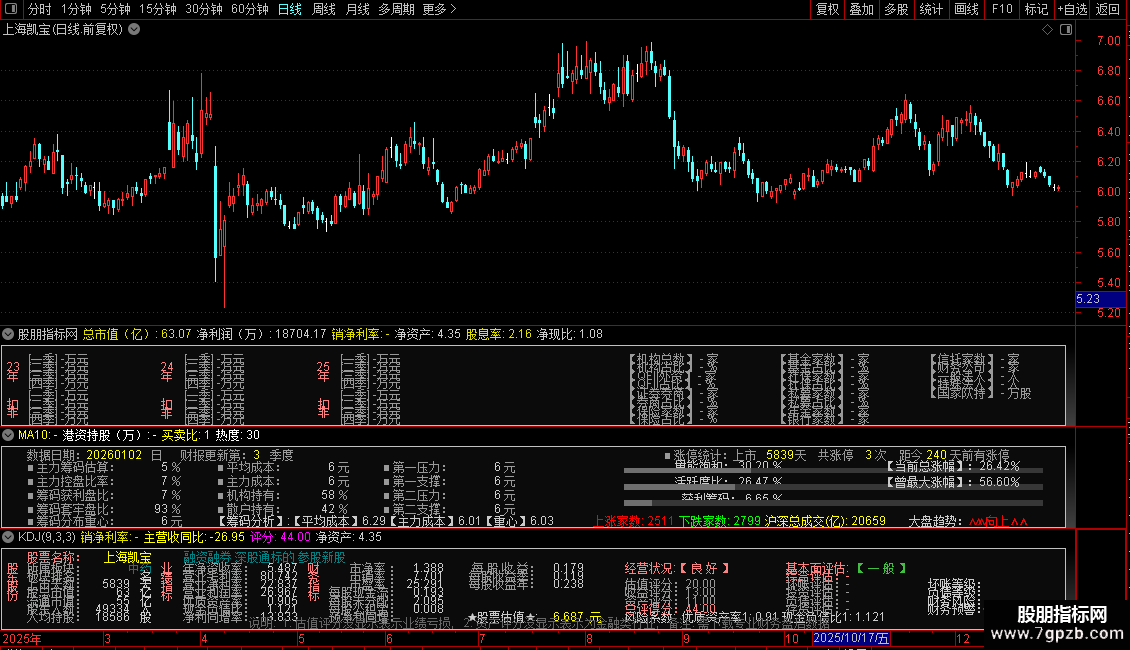The image size is (1130, 650).
Task: Select the 日线 daily chart tab
Action: [x=290, y=9]
